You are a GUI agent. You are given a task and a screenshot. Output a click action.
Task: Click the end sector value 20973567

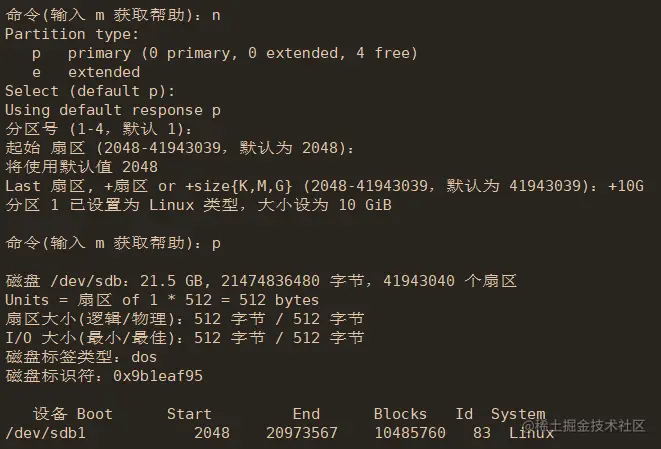(x=301, y=433)
